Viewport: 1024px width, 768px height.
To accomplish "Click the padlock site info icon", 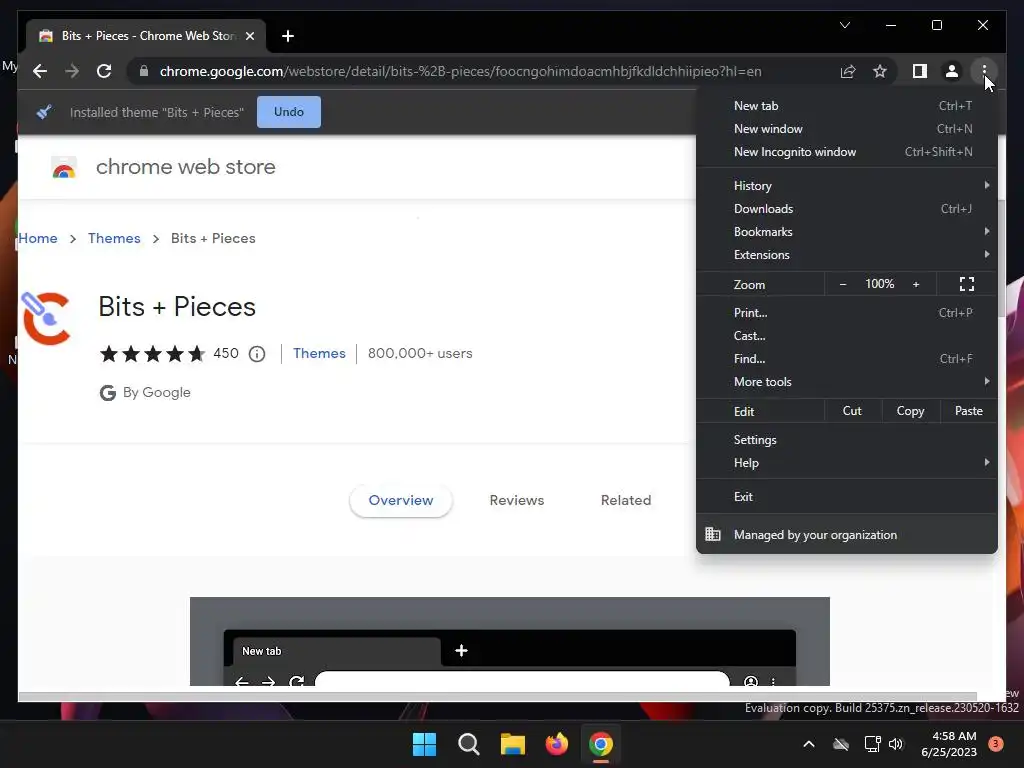I will click(144, 71).
